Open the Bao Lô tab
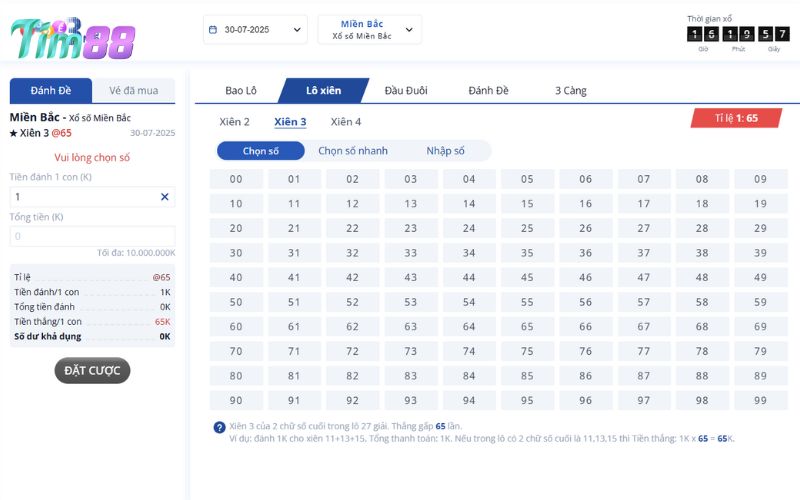 (240, 91)
